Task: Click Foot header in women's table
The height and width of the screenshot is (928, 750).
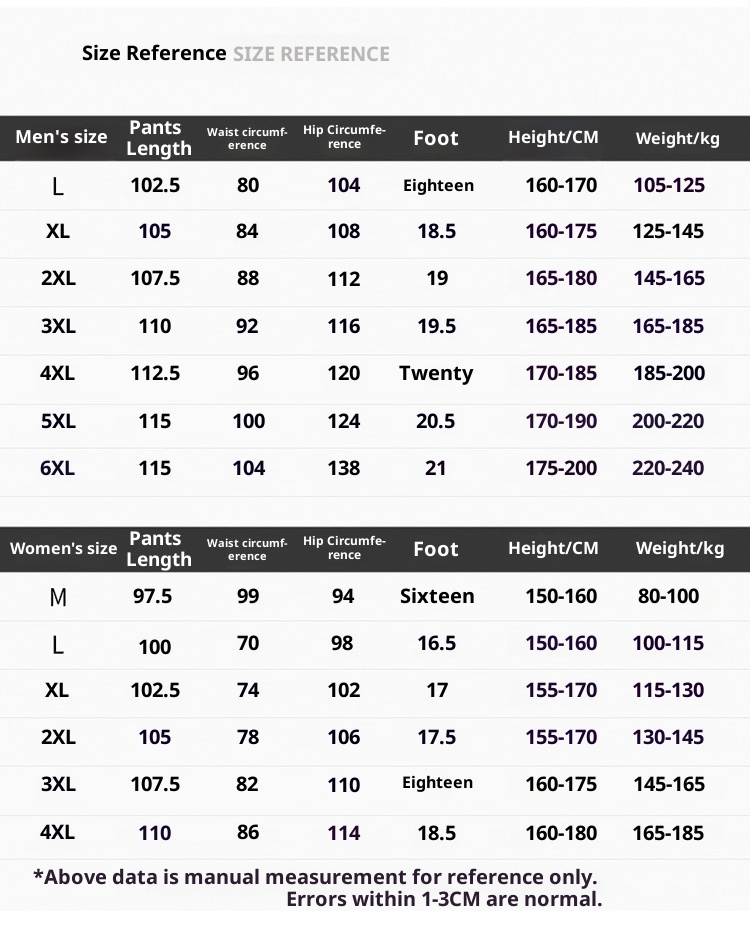Action: tap(435, 549)
